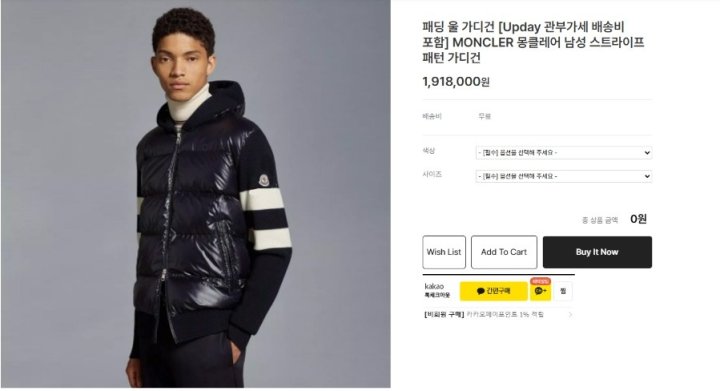The height and width of the screenshot is (391, 720).
Task: Open the [비회원 구매] 카카오페이포인트 link
Action: click(x=484, y=315)
